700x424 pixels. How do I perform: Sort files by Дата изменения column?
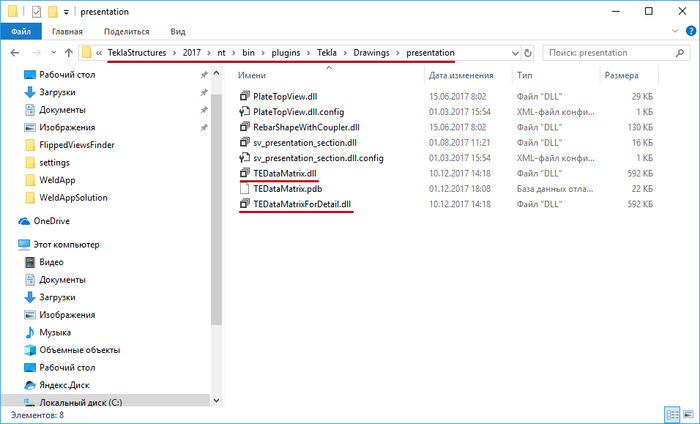tap(461, 75)
